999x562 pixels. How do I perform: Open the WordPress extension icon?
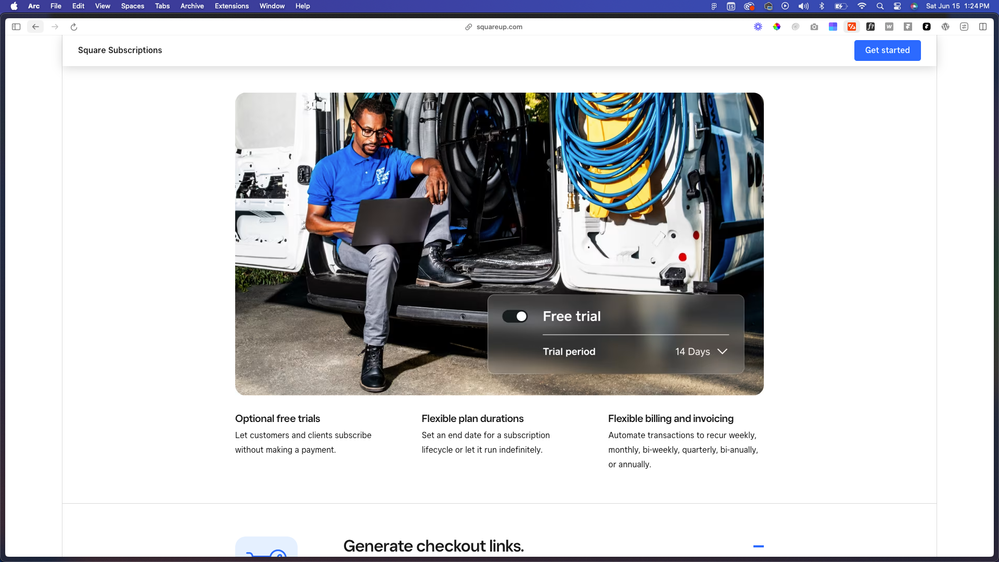tap(945, 27)
